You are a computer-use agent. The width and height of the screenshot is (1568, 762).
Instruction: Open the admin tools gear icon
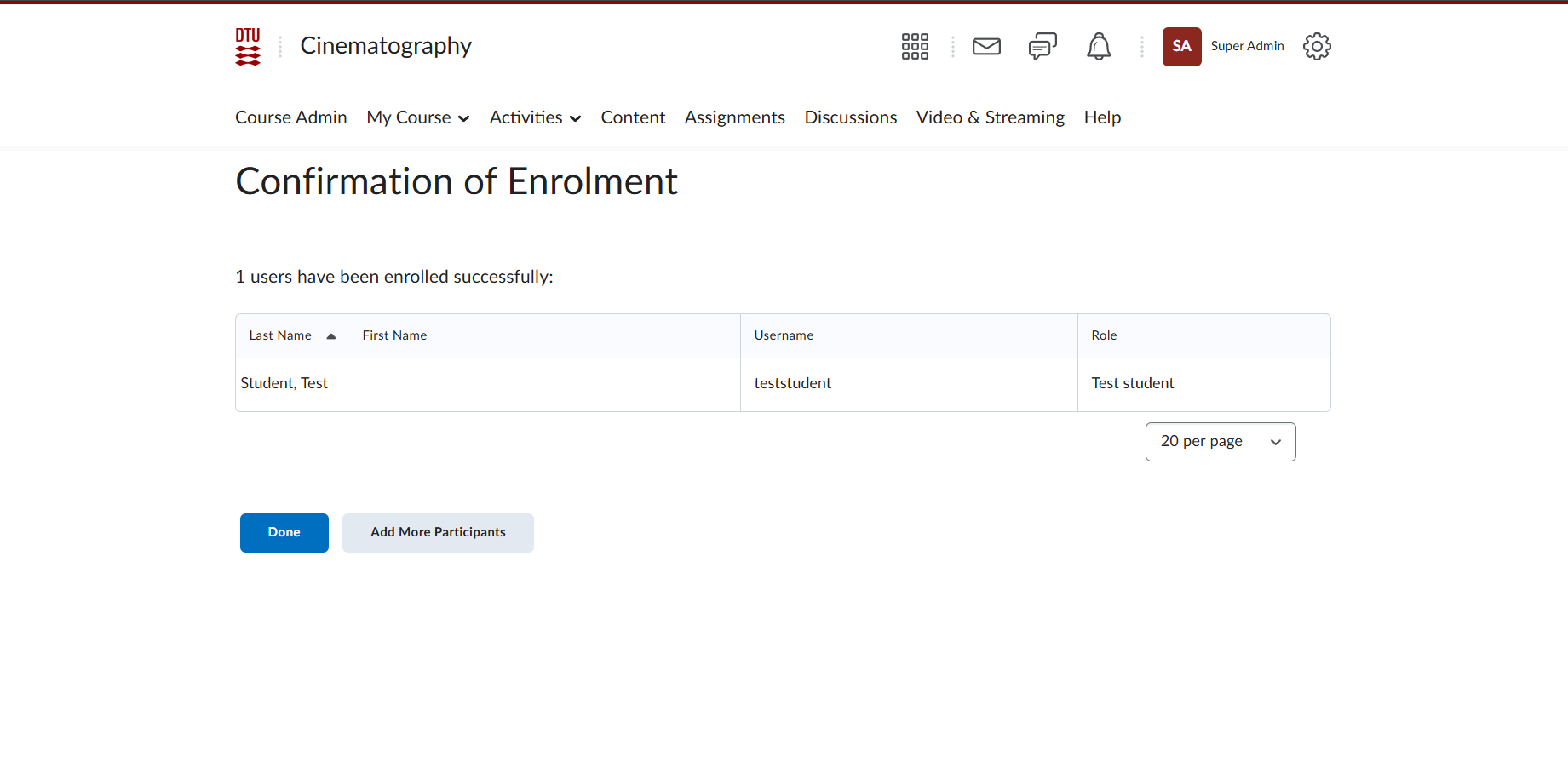click(1317, 46)
